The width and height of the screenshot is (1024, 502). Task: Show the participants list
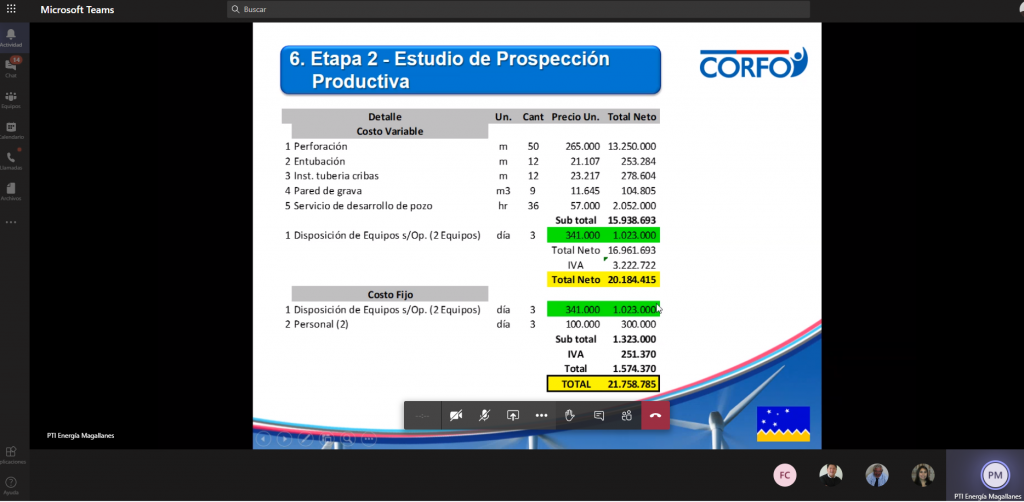pos(627,415)
